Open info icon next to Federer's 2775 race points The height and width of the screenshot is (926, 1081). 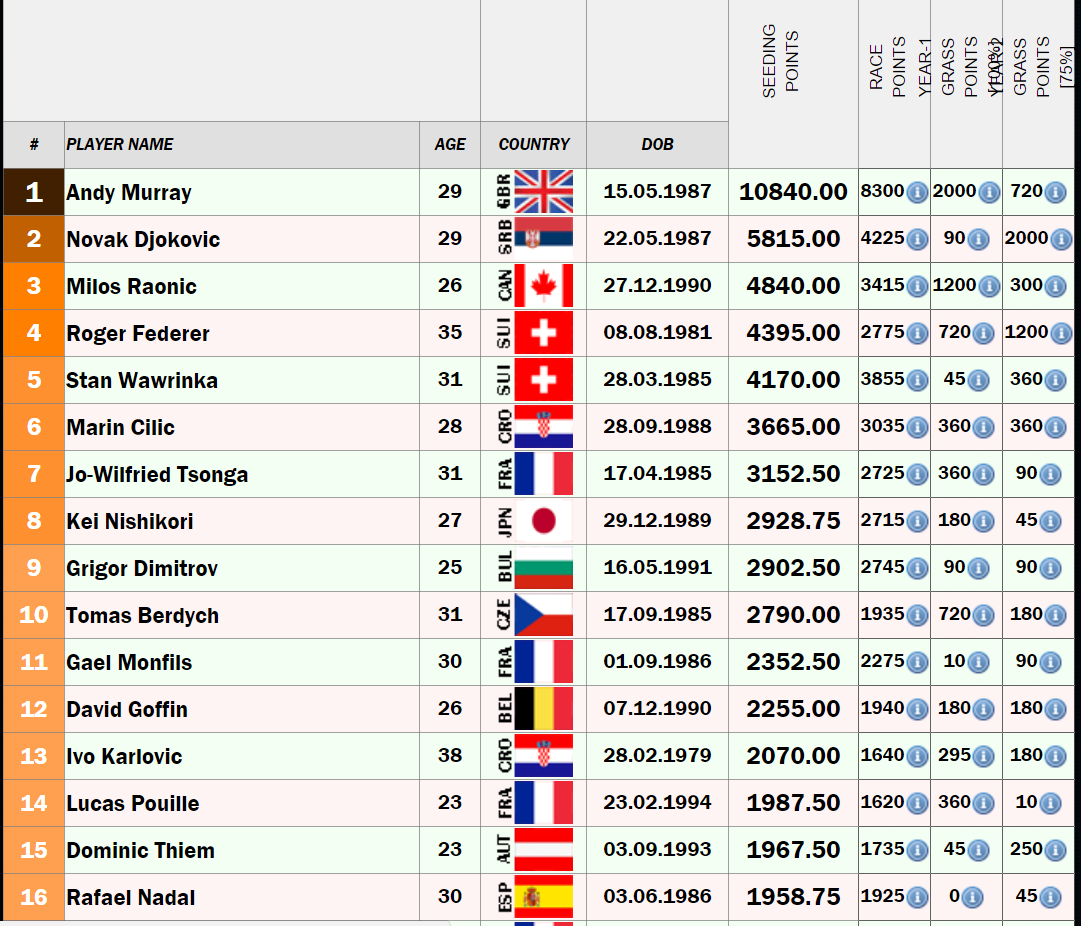(916, 333)
